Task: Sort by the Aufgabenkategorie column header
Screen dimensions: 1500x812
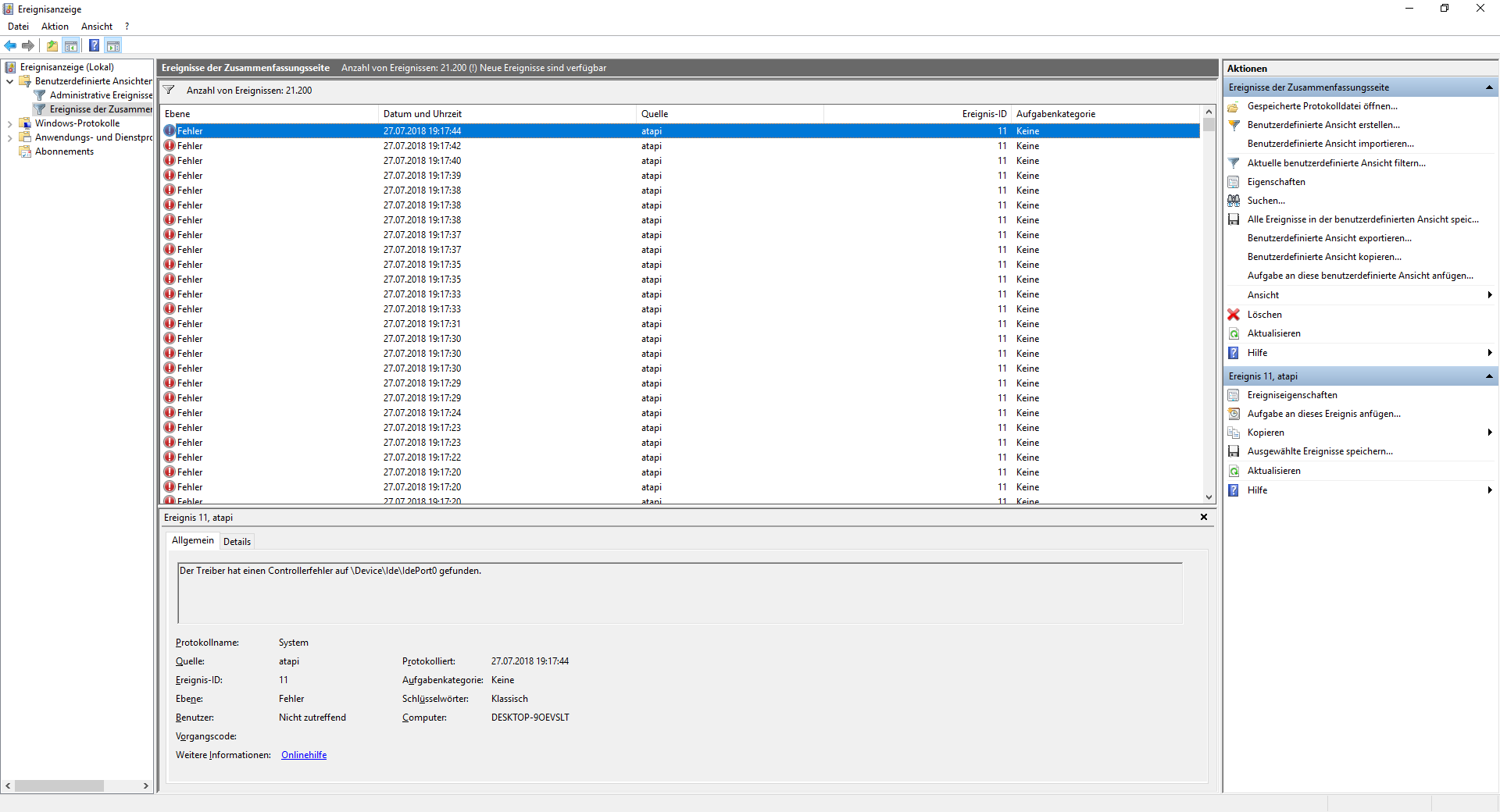Action: (1106, 114)
